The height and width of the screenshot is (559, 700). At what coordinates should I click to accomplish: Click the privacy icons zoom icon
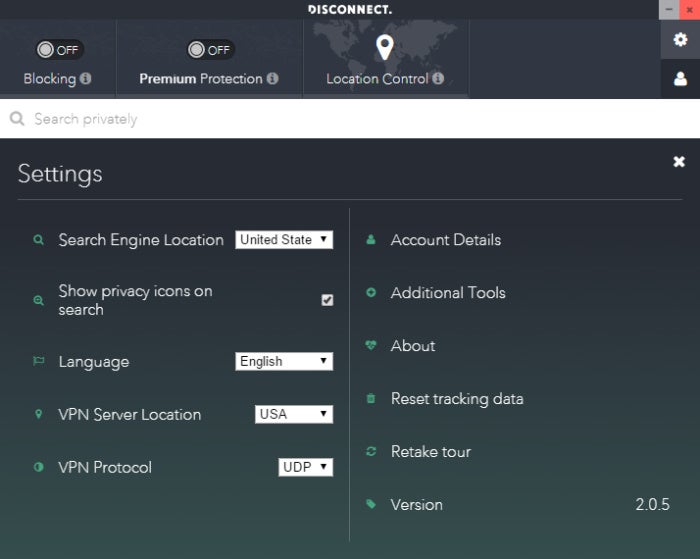[38, 300]
